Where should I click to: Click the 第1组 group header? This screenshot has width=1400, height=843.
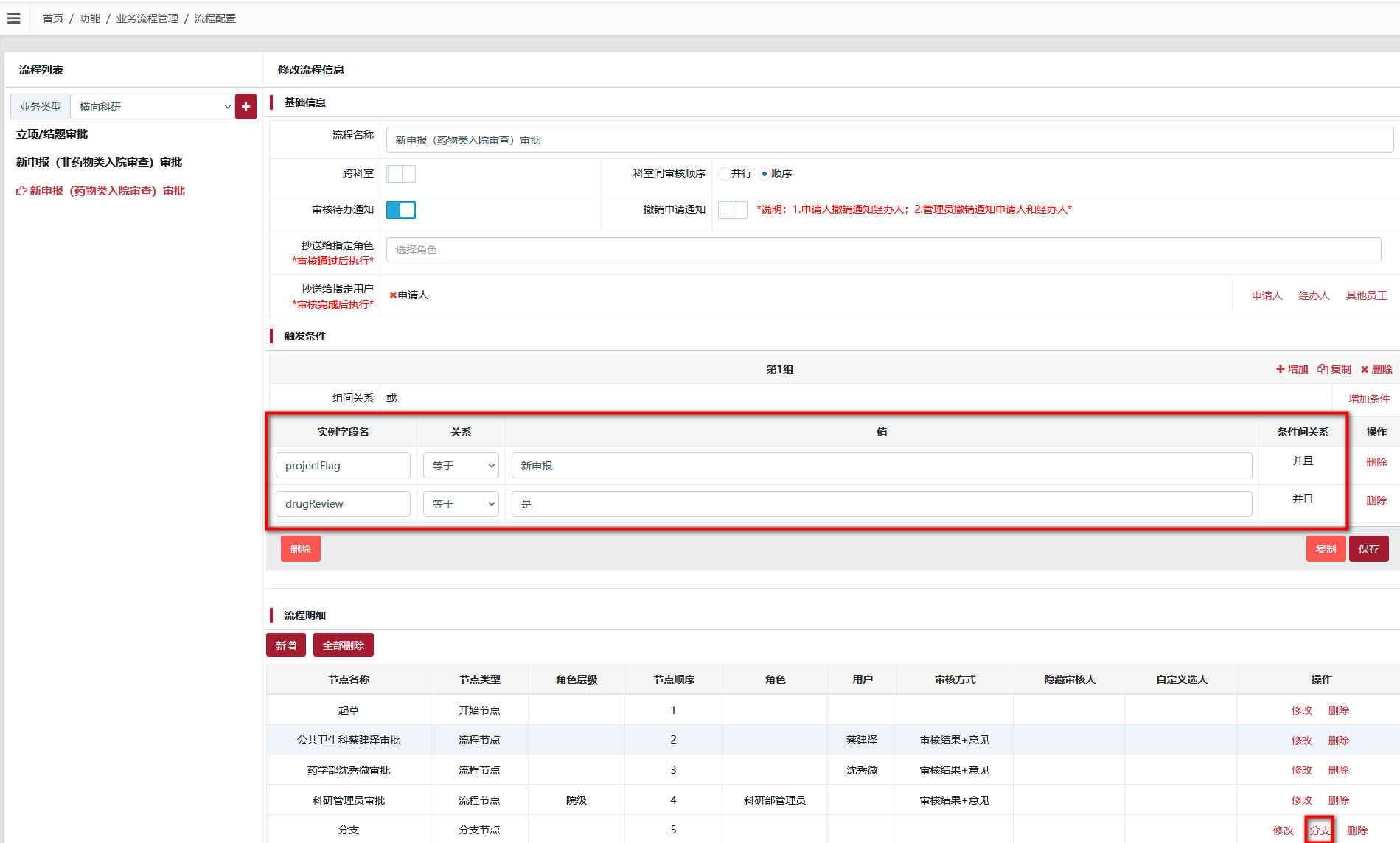[779, 369]
